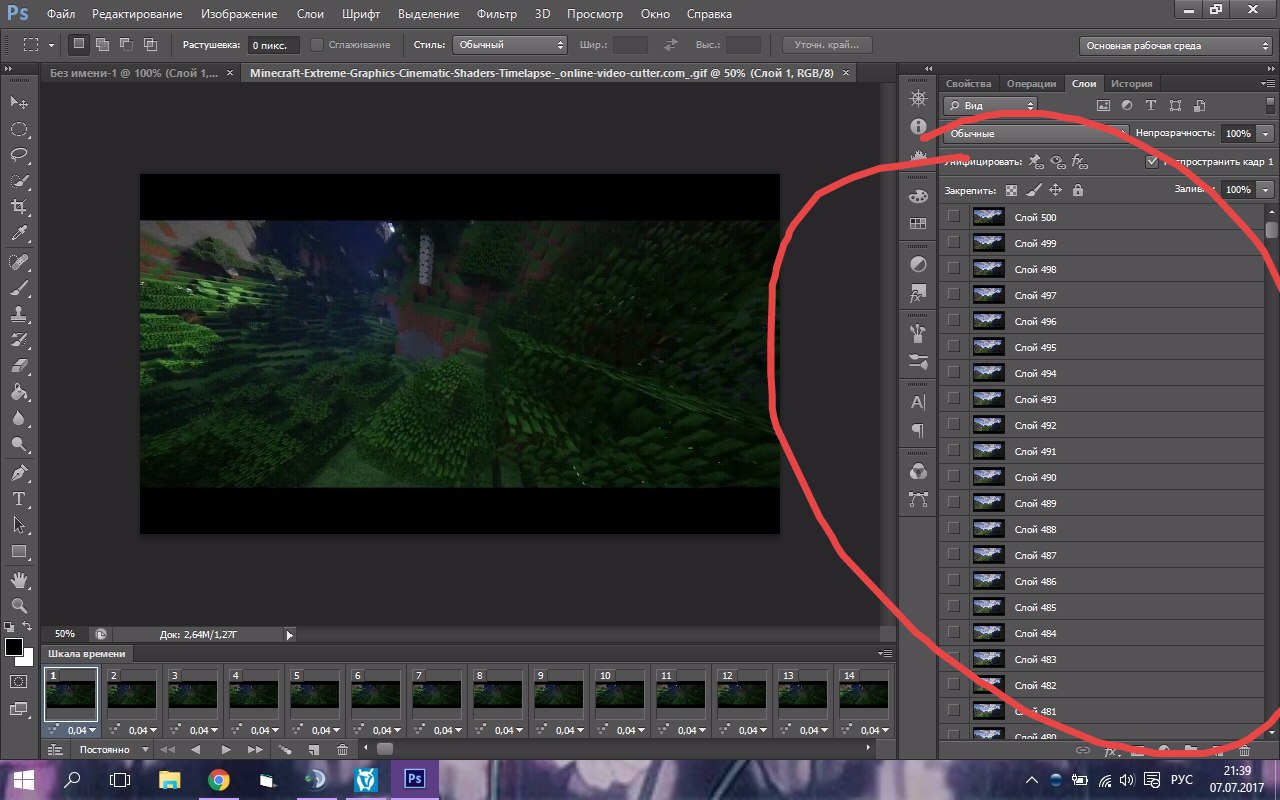Toggle visibility of Слой 494
1280x800 pixels.
coord(953,373)
